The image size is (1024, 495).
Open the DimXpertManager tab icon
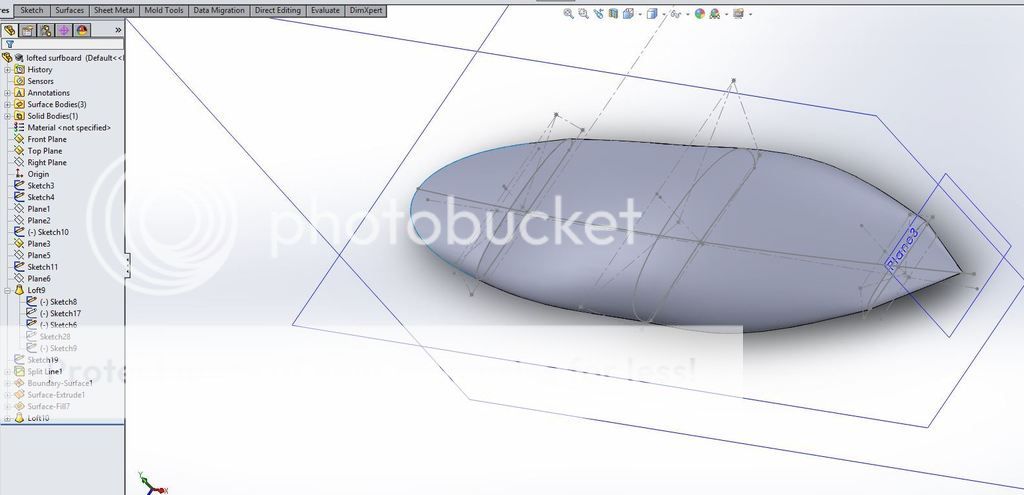[x=64, y=30]
